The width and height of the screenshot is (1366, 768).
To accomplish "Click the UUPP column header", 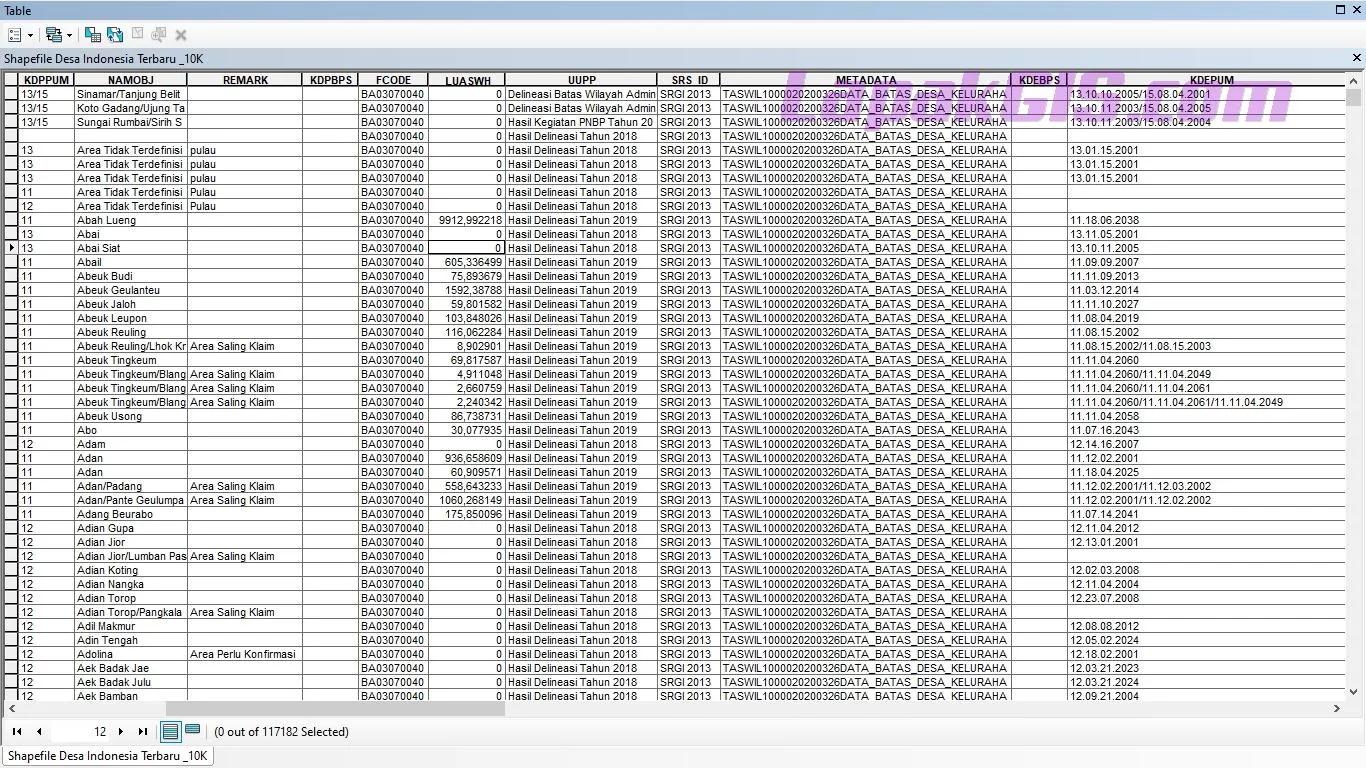I will coord(581,80).
